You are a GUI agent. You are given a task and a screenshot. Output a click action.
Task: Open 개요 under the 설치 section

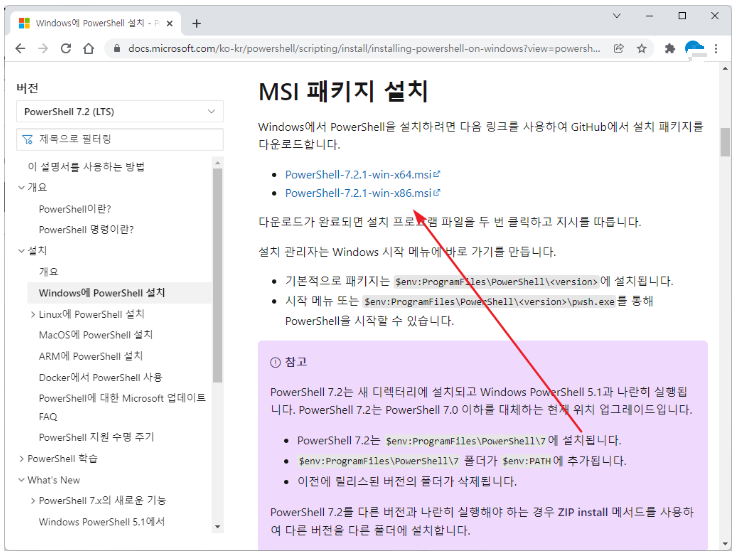pyautogui.click(x=48, y=272)
